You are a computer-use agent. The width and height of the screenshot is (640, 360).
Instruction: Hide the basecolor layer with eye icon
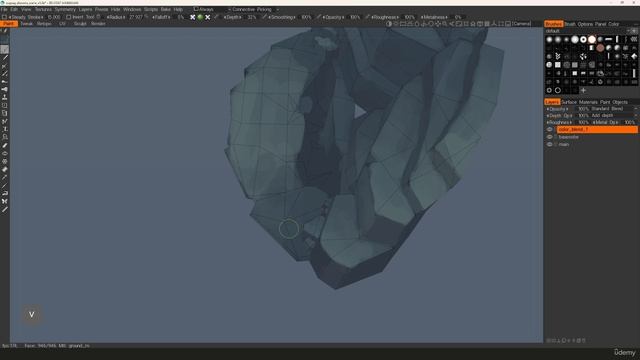549,137
